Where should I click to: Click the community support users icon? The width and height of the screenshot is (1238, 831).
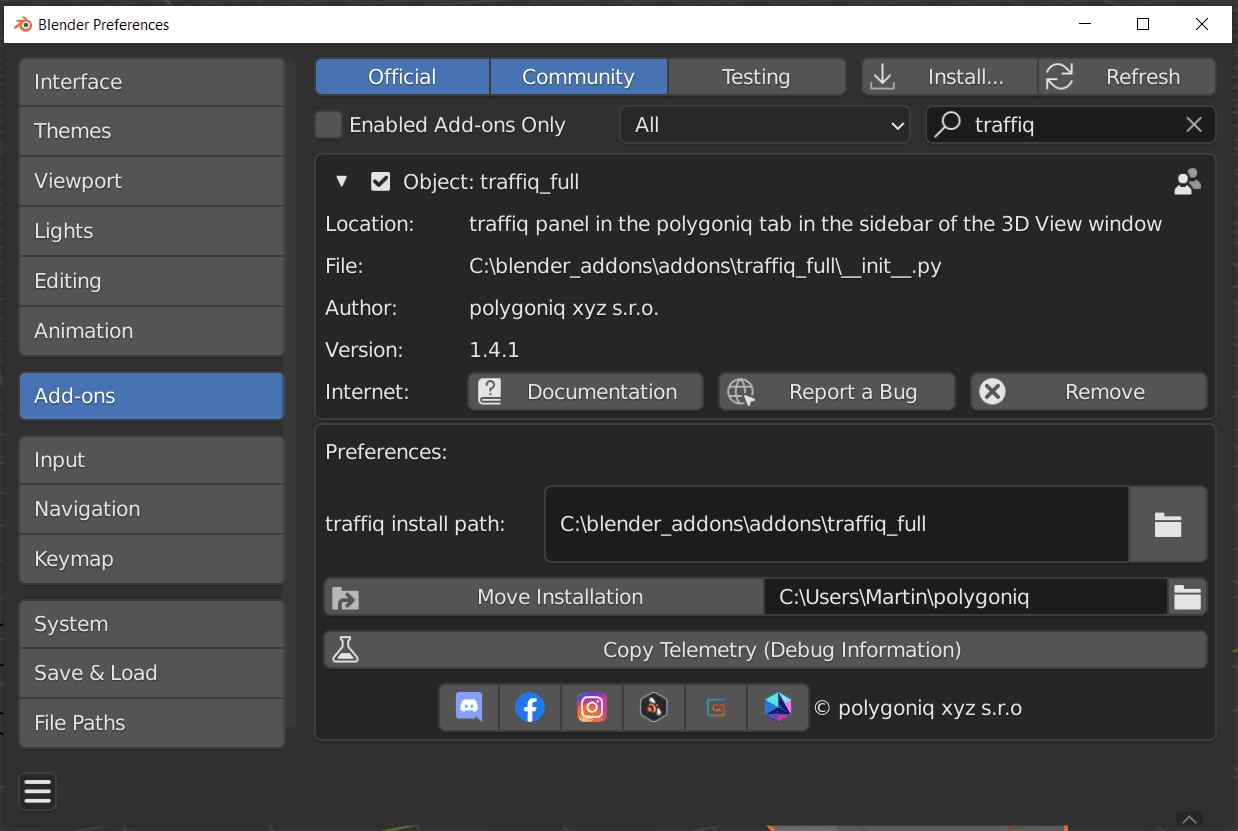point(1187,182)
